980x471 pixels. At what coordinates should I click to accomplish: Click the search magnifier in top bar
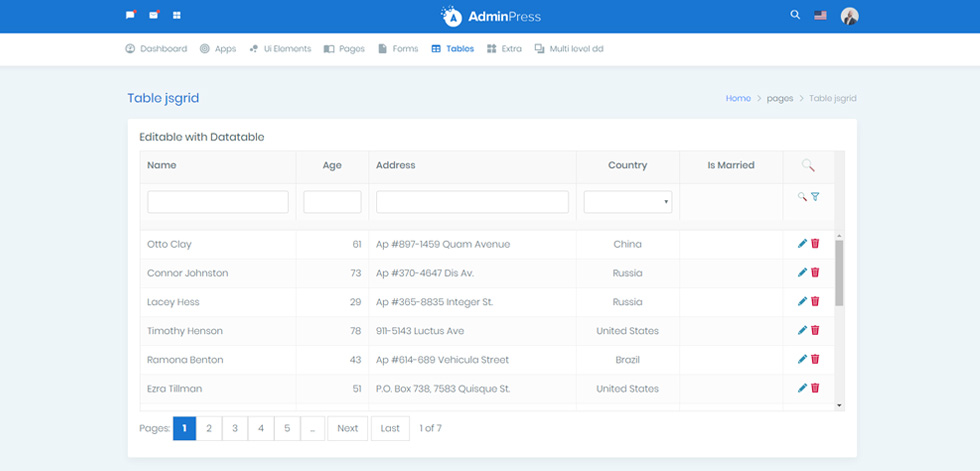point(795,15)
